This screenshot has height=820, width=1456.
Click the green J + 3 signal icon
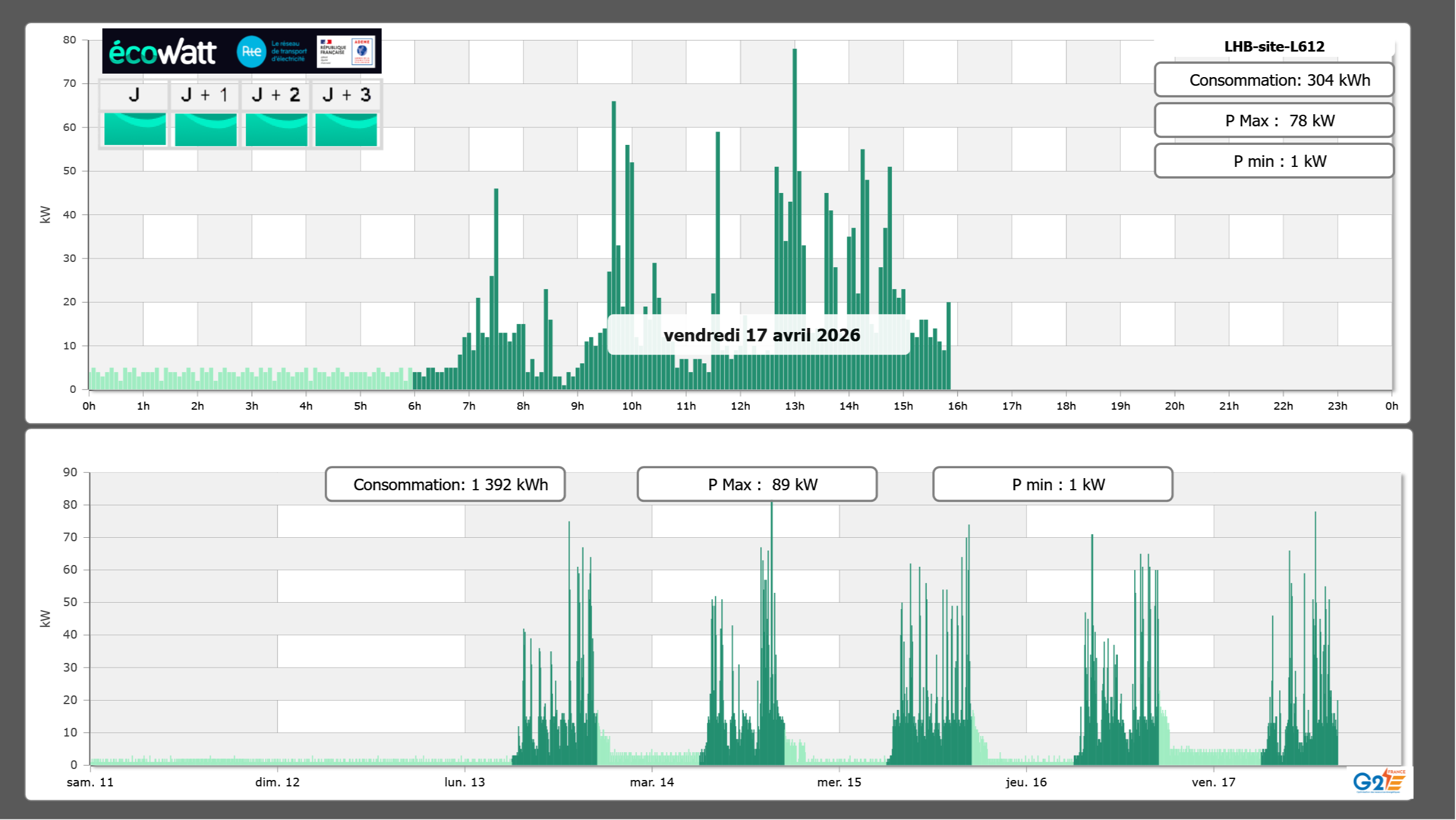tap(346, 129)
